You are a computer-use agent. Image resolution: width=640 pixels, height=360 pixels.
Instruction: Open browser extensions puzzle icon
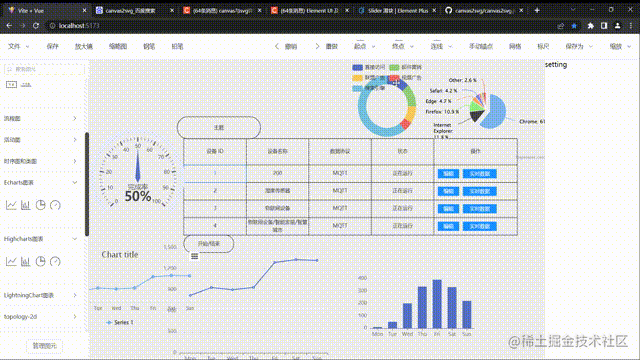click(x=591, y=25)
